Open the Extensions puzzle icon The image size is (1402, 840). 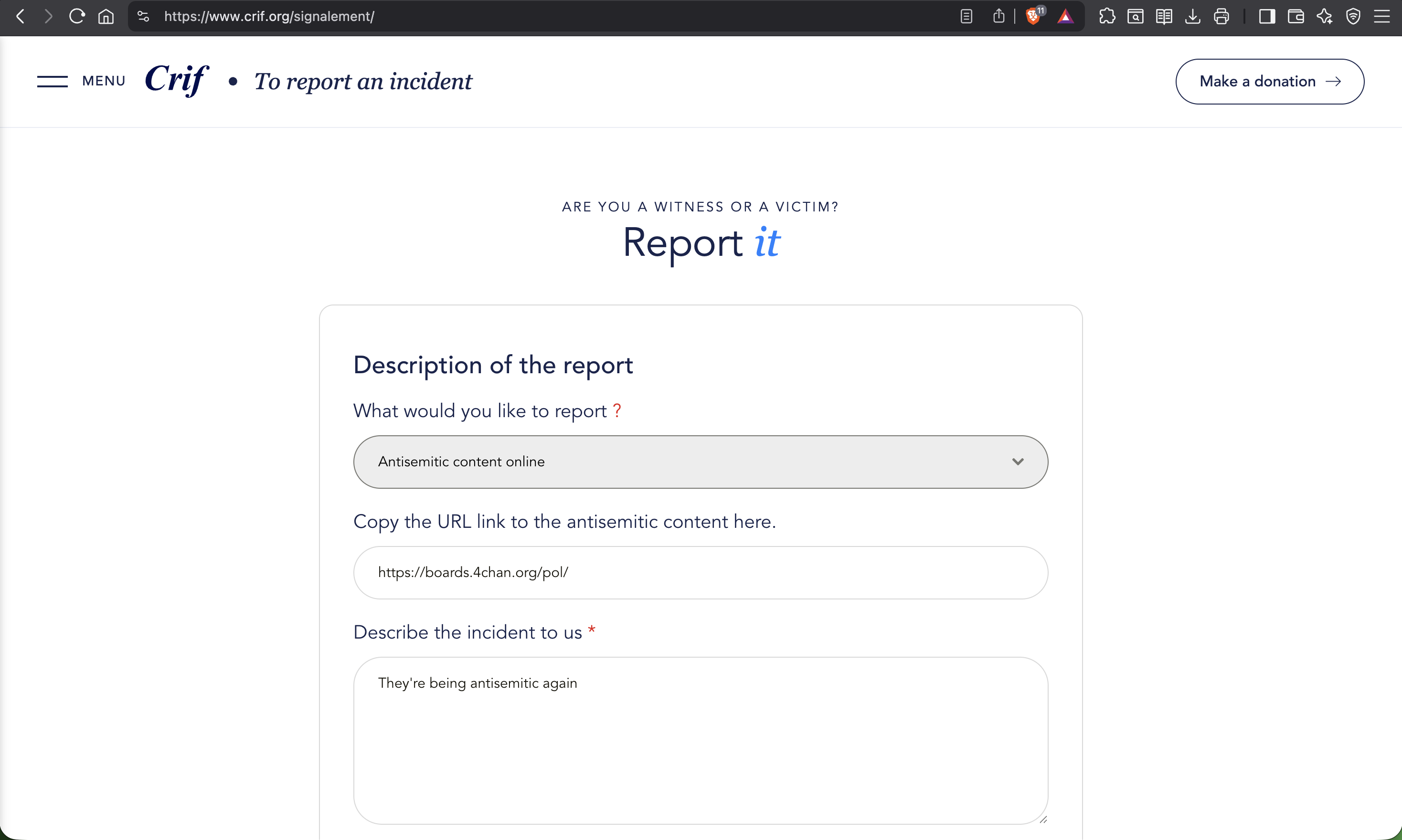point(1107,16)
